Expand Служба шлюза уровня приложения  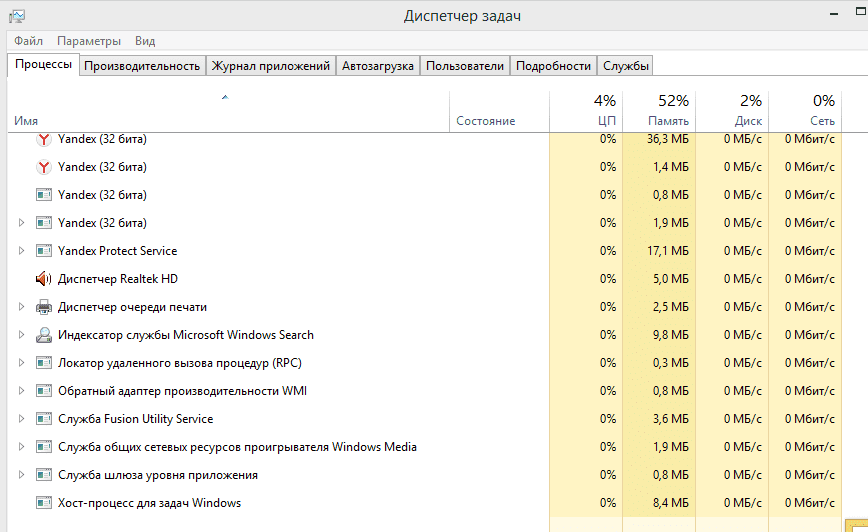point(21,474)
